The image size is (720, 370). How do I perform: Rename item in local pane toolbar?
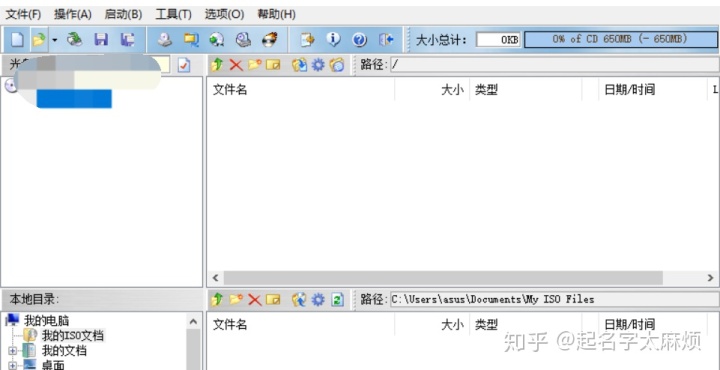(273, 300)
